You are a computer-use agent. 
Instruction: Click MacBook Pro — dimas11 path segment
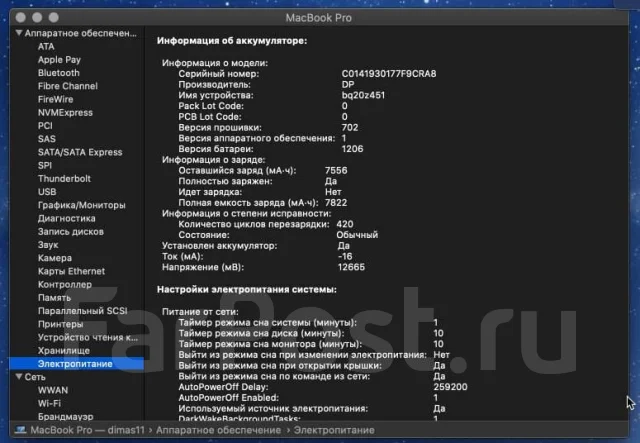tap(87, 430)
